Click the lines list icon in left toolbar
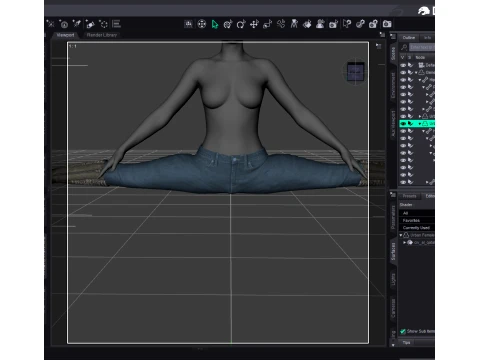480x360 pixels. click(116, 24)
